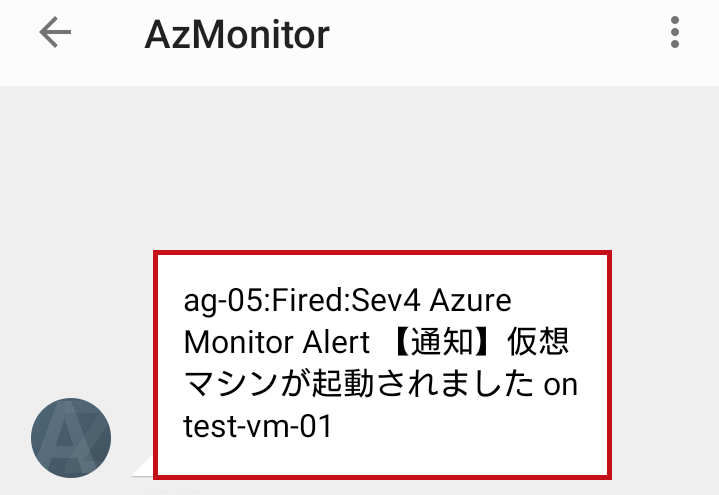Tap the words Monitor Alert in message

(277, 342)
